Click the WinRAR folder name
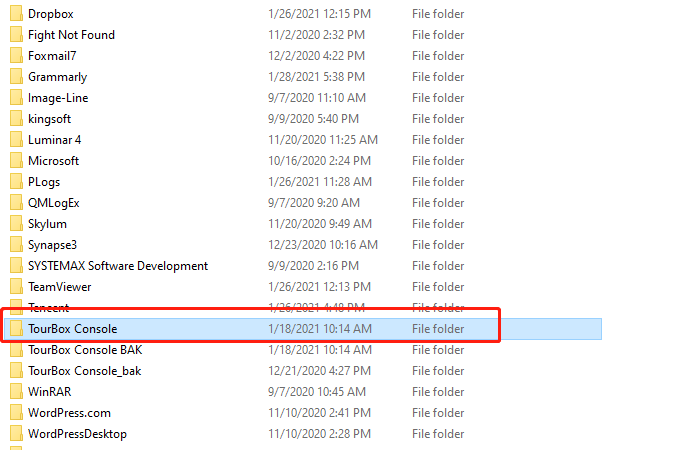The image size is (689, 450). point(50,392)
